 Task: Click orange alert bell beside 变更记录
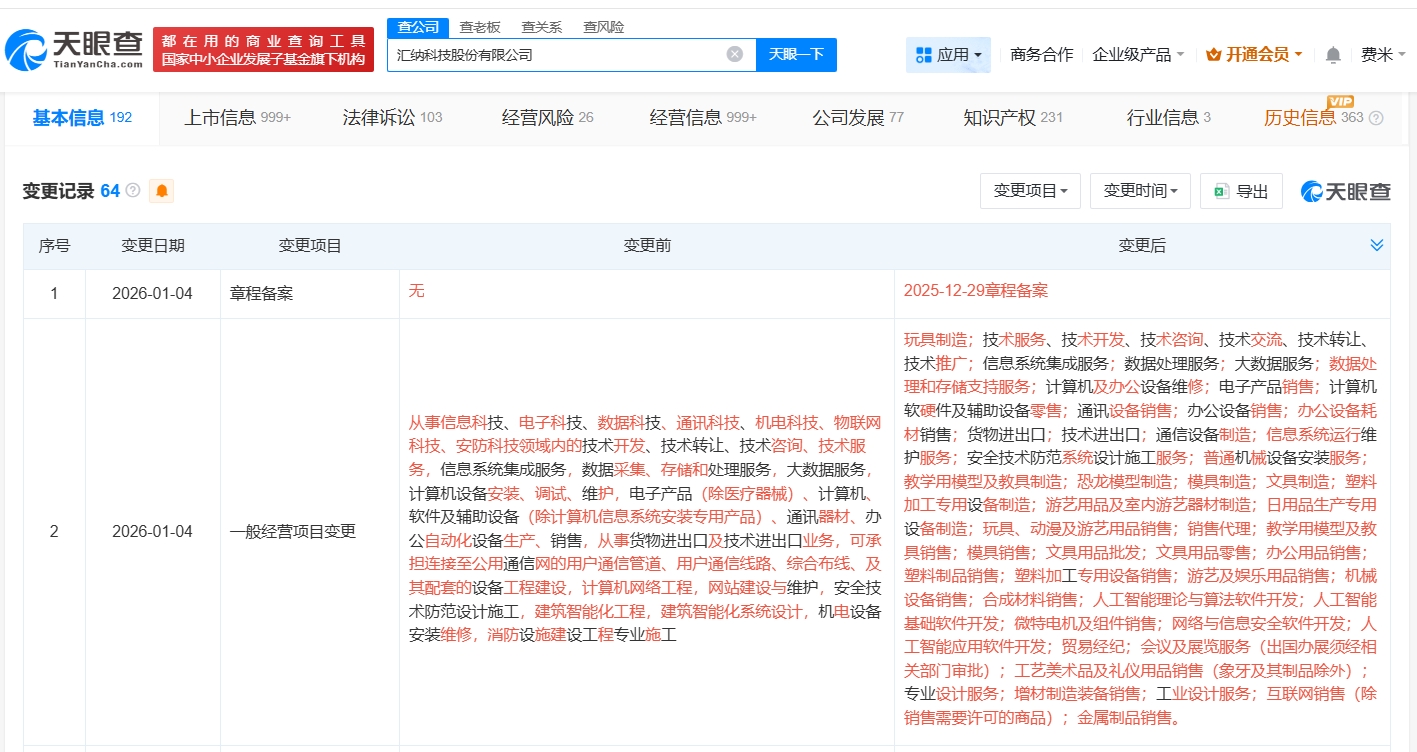point(161,191)
